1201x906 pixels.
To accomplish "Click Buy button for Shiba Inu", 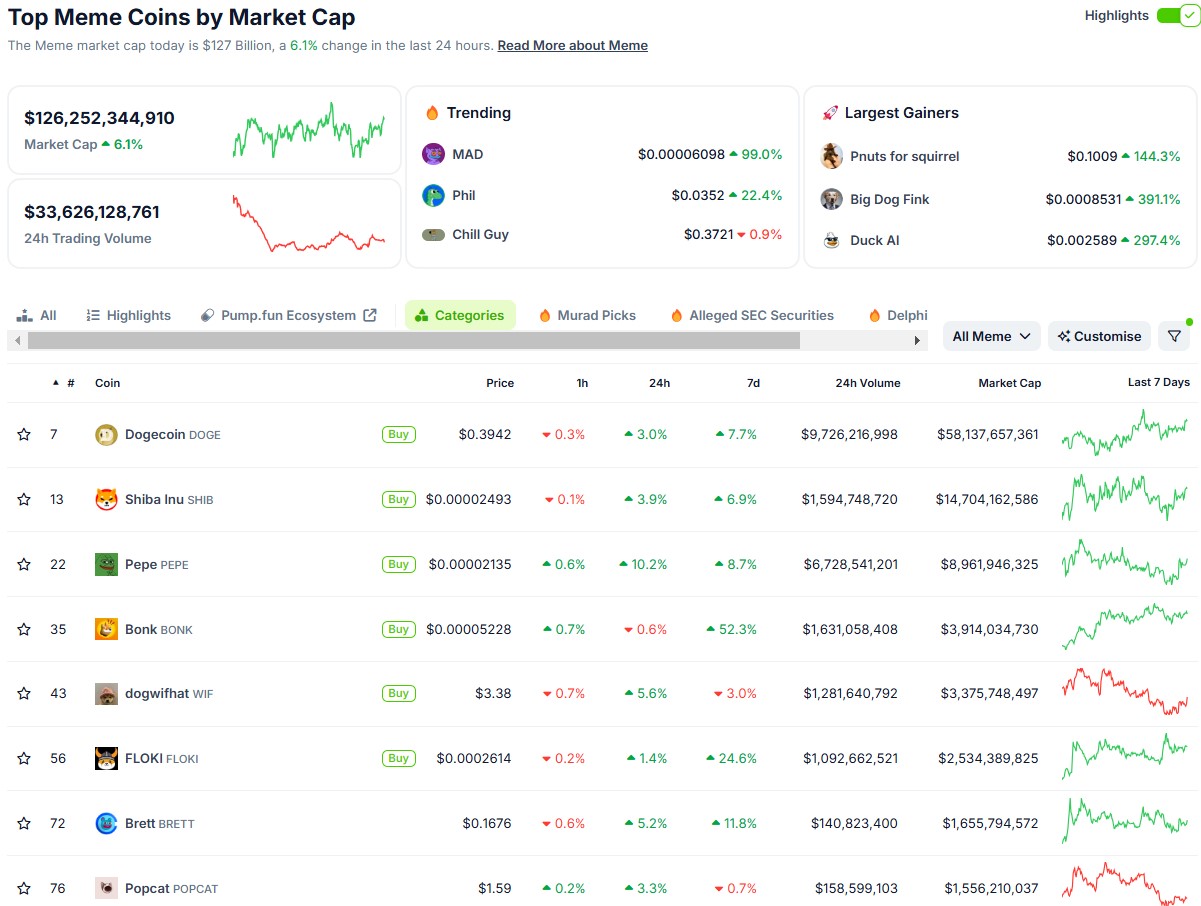I will point(398,499).
